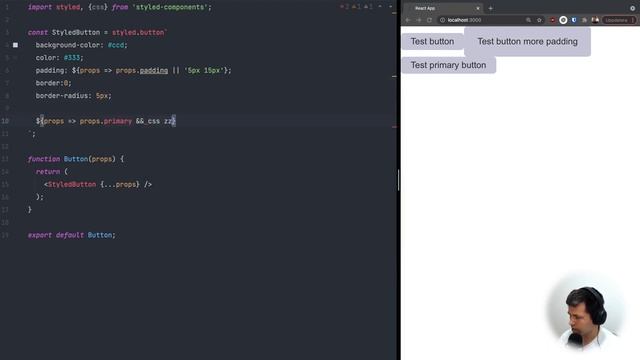Viewport: 640px width, 360px height.
Task: Open the browser three-dot menu
Action: click(x=633, y=20)
